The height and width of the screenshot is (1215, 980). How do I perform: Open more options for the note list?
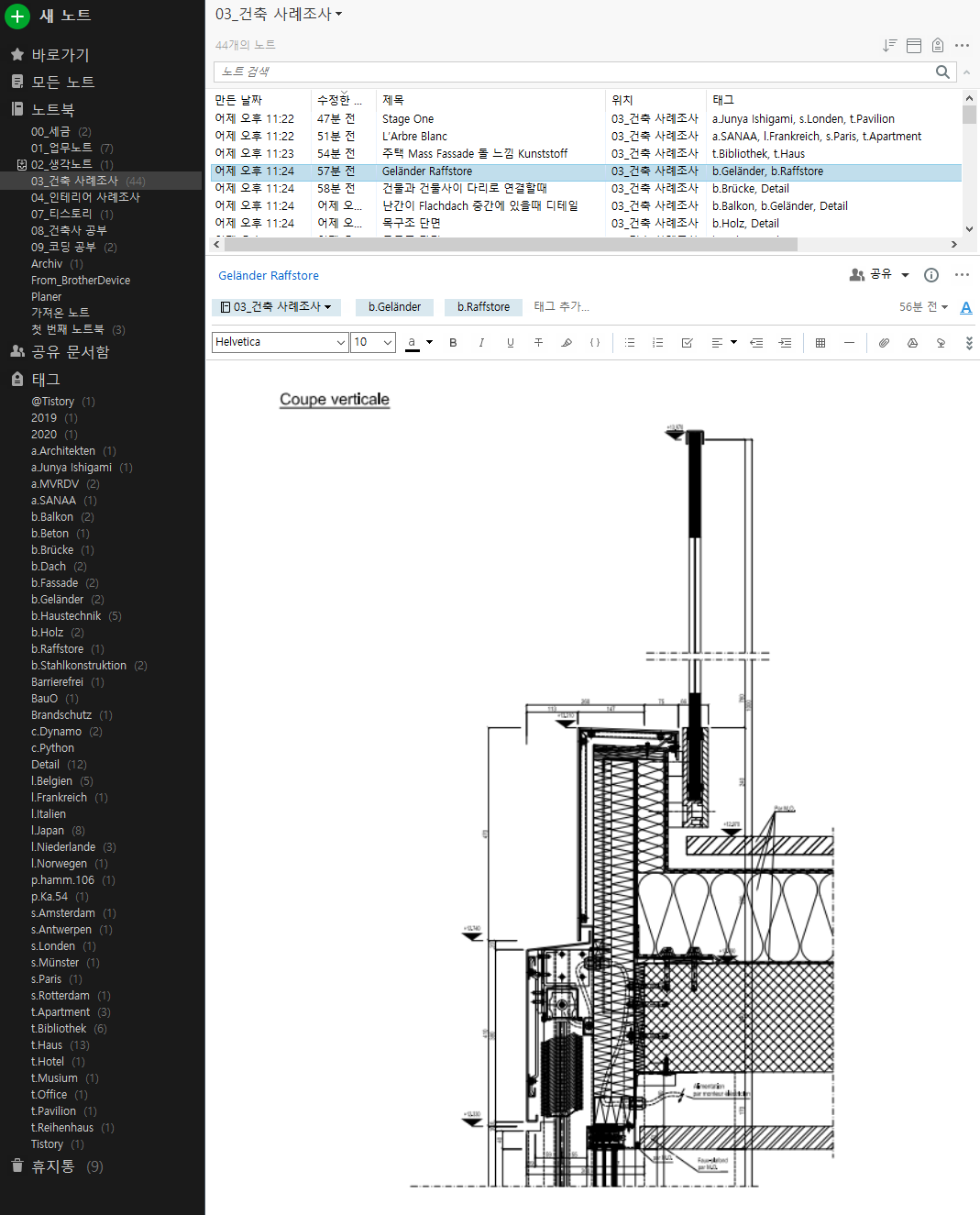click(962, 45)
